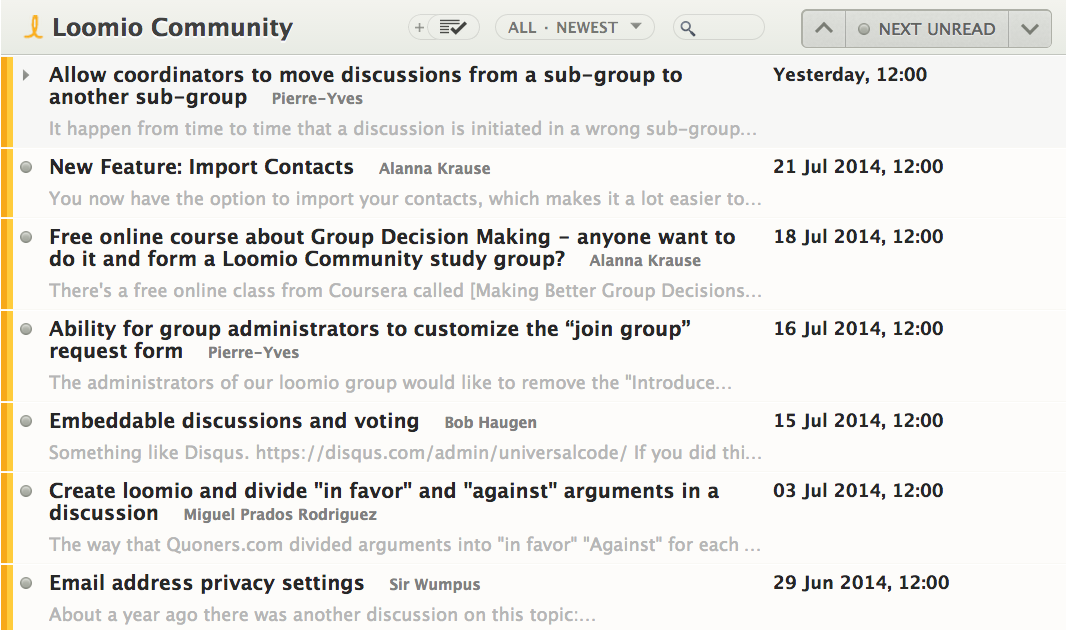Expand the Allow coordinators discussion triangle
This screenshot has width=1066, height=630.
[x=26, y=75]
